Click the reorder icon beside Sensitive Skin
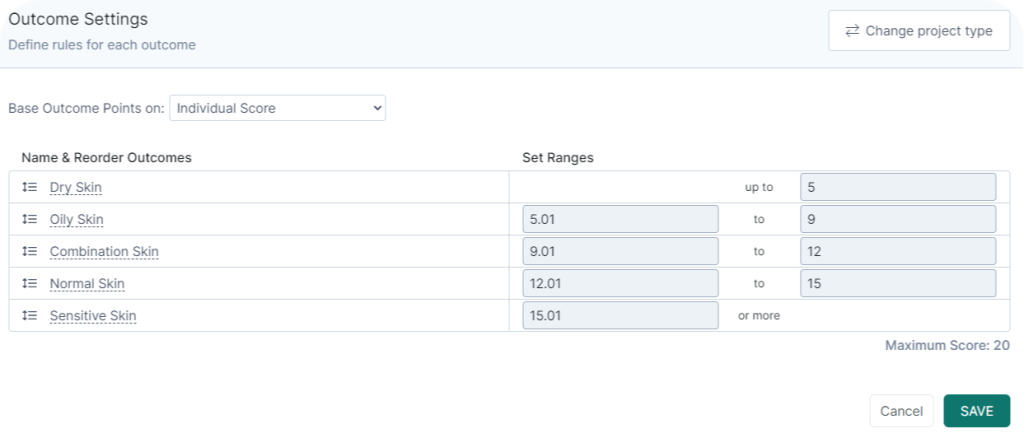This screenshot has width=1024, height=438. click(x=29, y=315)
